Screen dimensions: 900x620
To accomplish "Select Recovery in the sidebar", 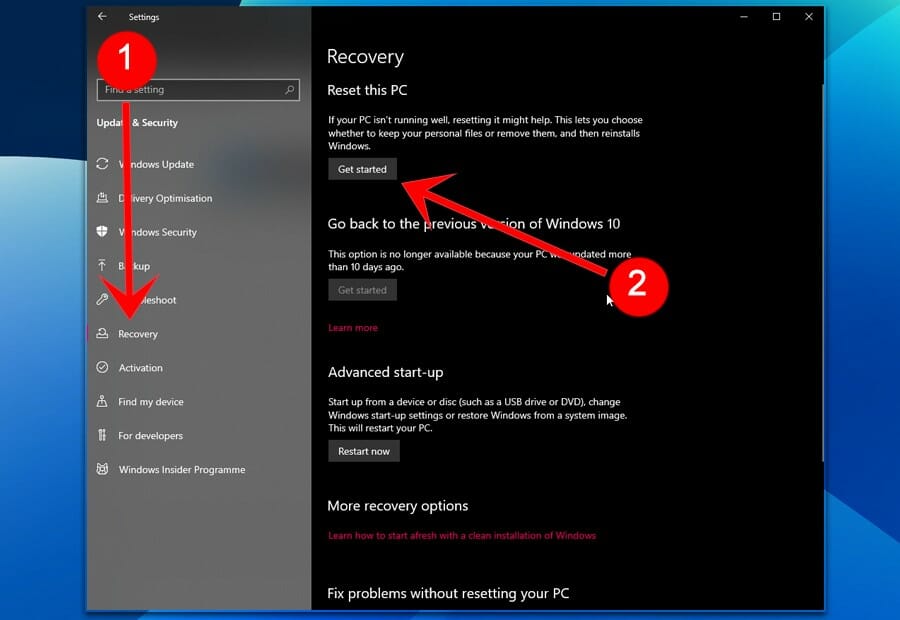I will click(199, 334).
